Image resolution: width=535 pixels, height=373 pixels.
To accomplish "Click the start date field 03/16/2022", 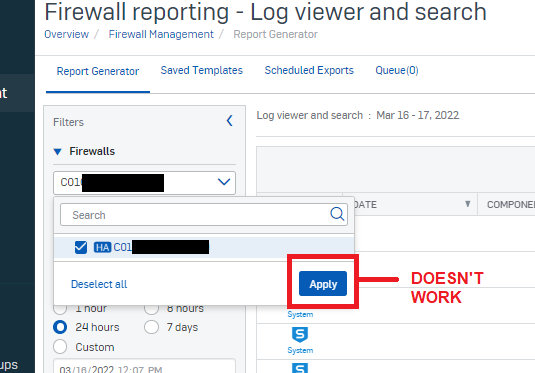I will (x=144, y=366).
